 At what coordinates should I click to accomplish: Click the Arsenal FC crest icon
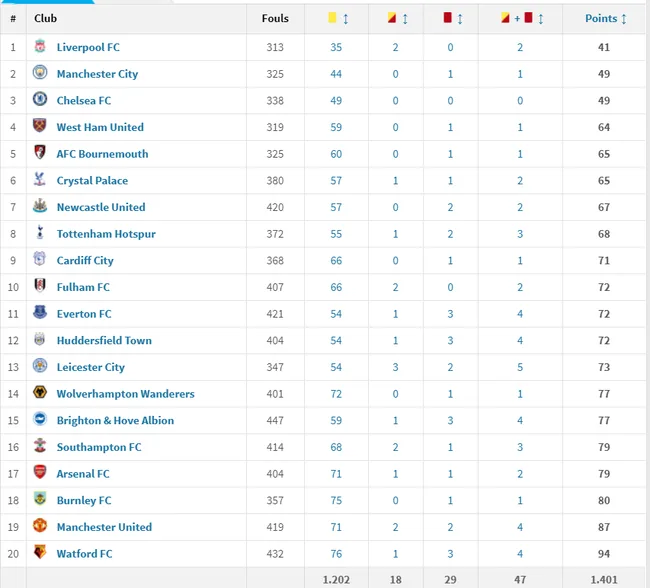click(40, 472)
